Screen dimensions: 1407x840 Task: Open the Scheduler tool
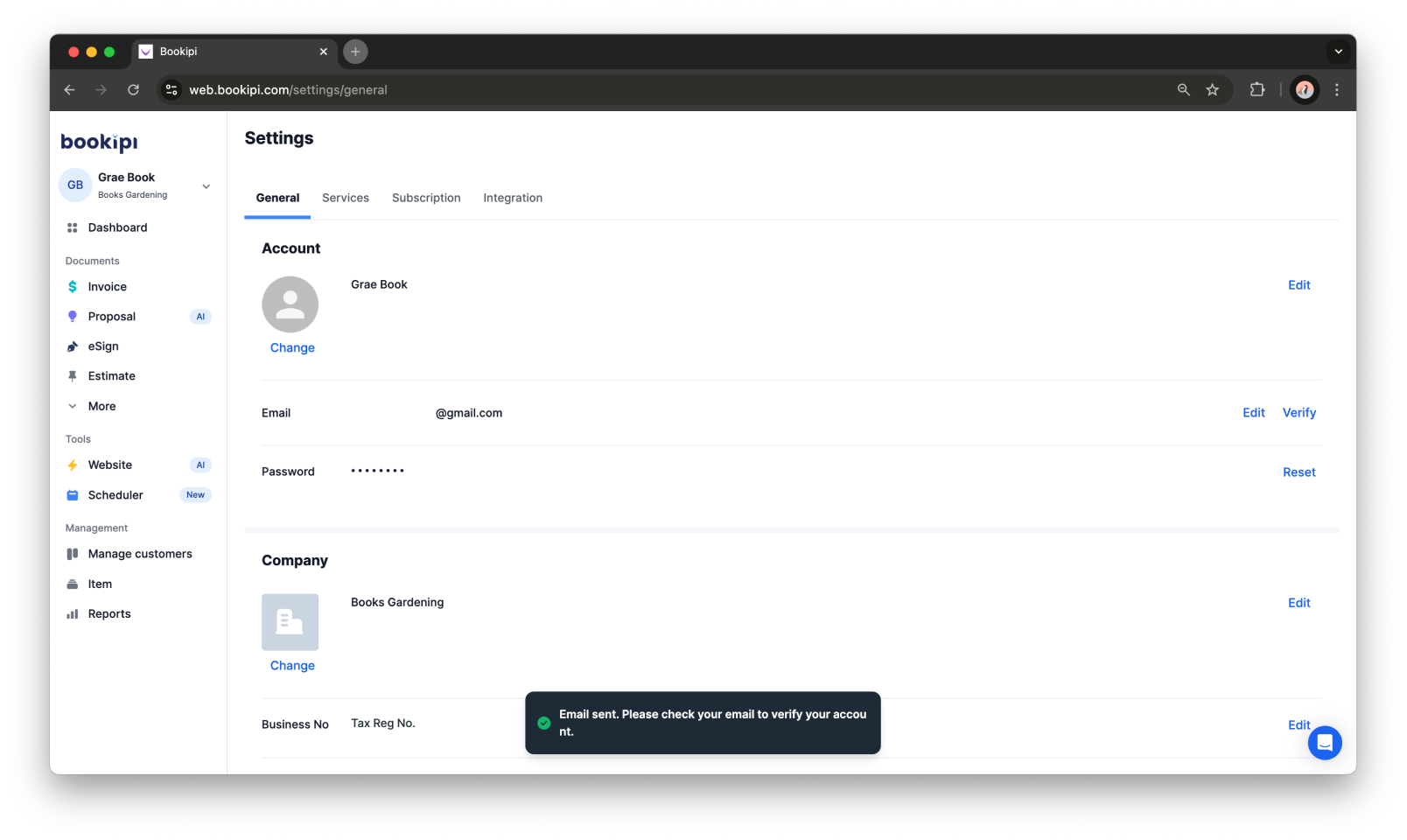114,494
